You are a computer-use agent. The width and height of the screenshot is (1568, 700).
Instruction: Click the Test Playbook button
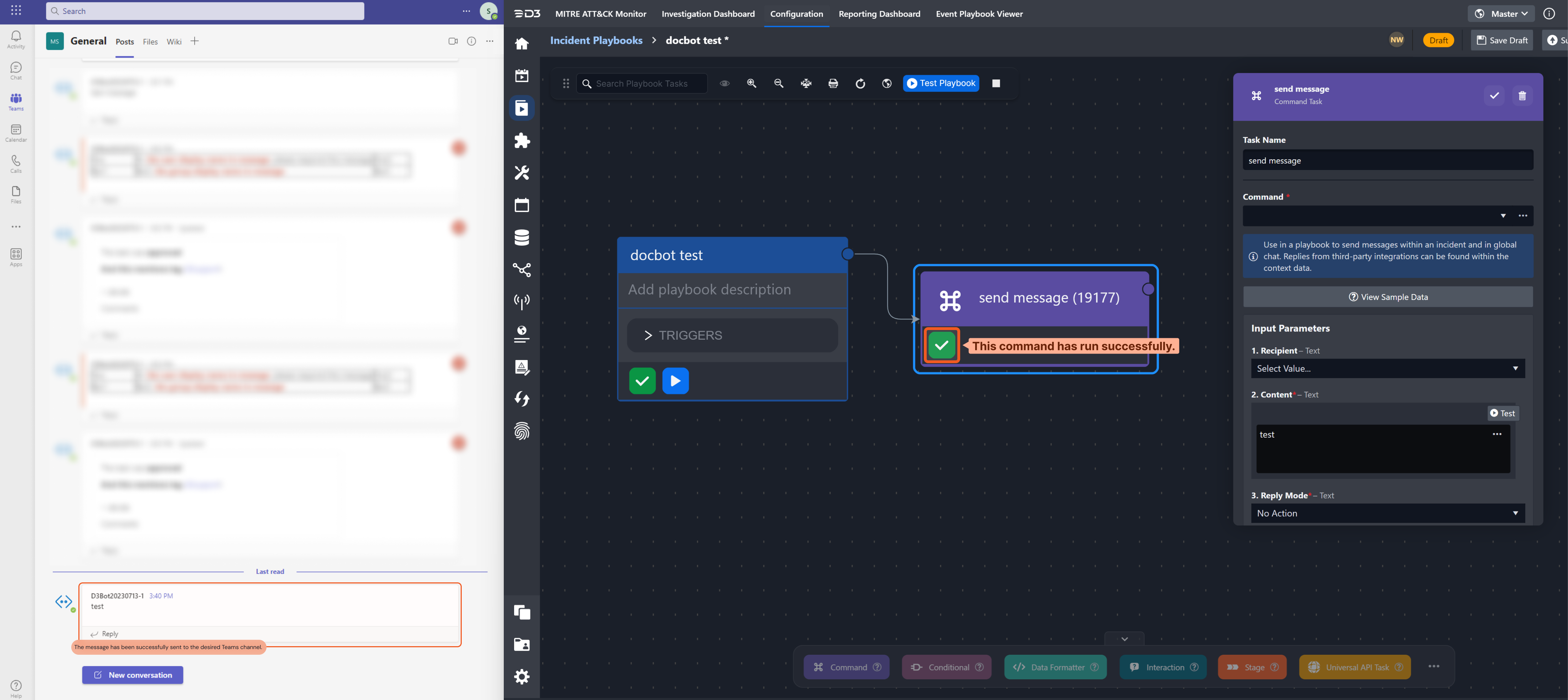(941, 83)
